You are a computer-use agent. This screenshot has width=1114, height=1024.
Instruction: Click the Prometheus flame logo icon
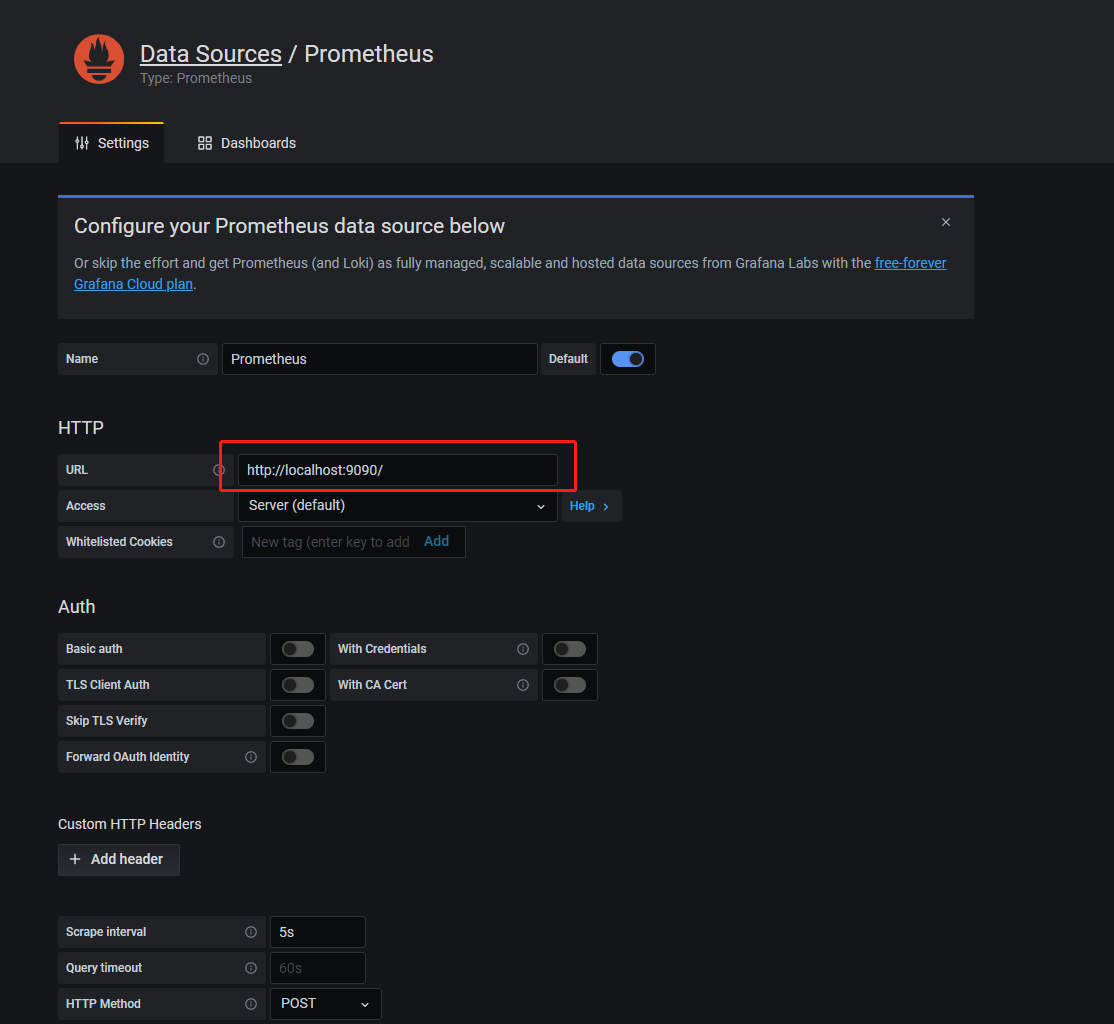click(99, 59)
